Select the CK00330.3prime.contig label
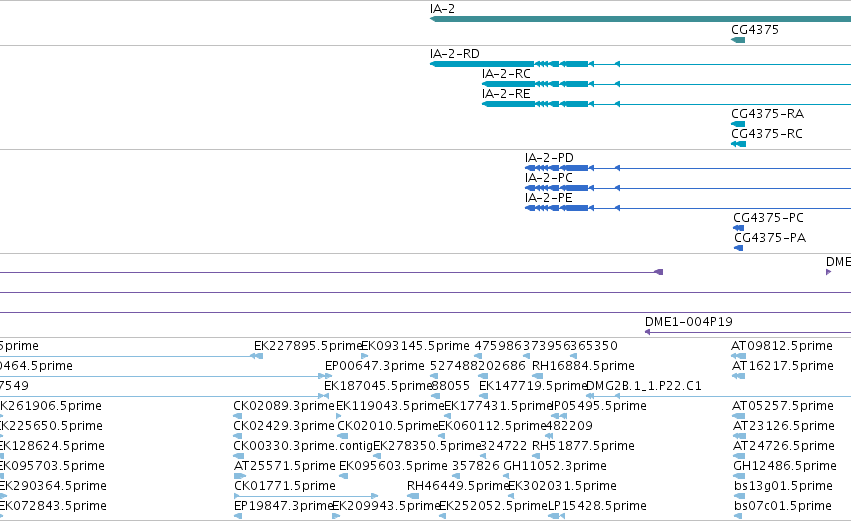 coord(303,446)
